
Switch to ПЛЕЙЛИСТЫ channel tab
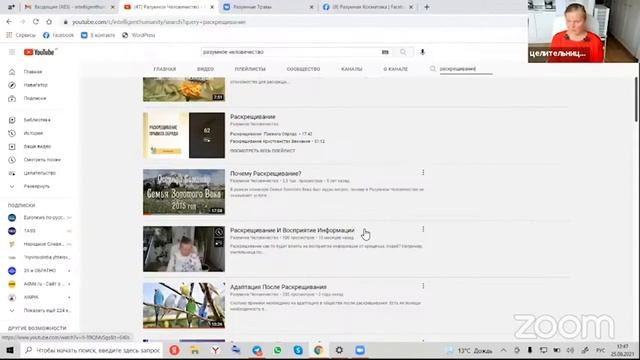[250, 69]
